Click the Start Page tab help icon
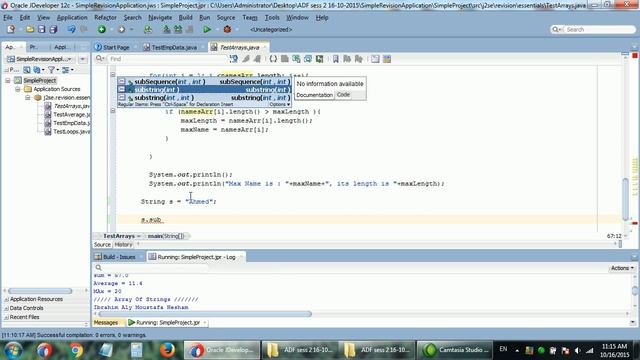Viewport: 640px width, 360px height. pyautogui.click(x=98, y=47)
